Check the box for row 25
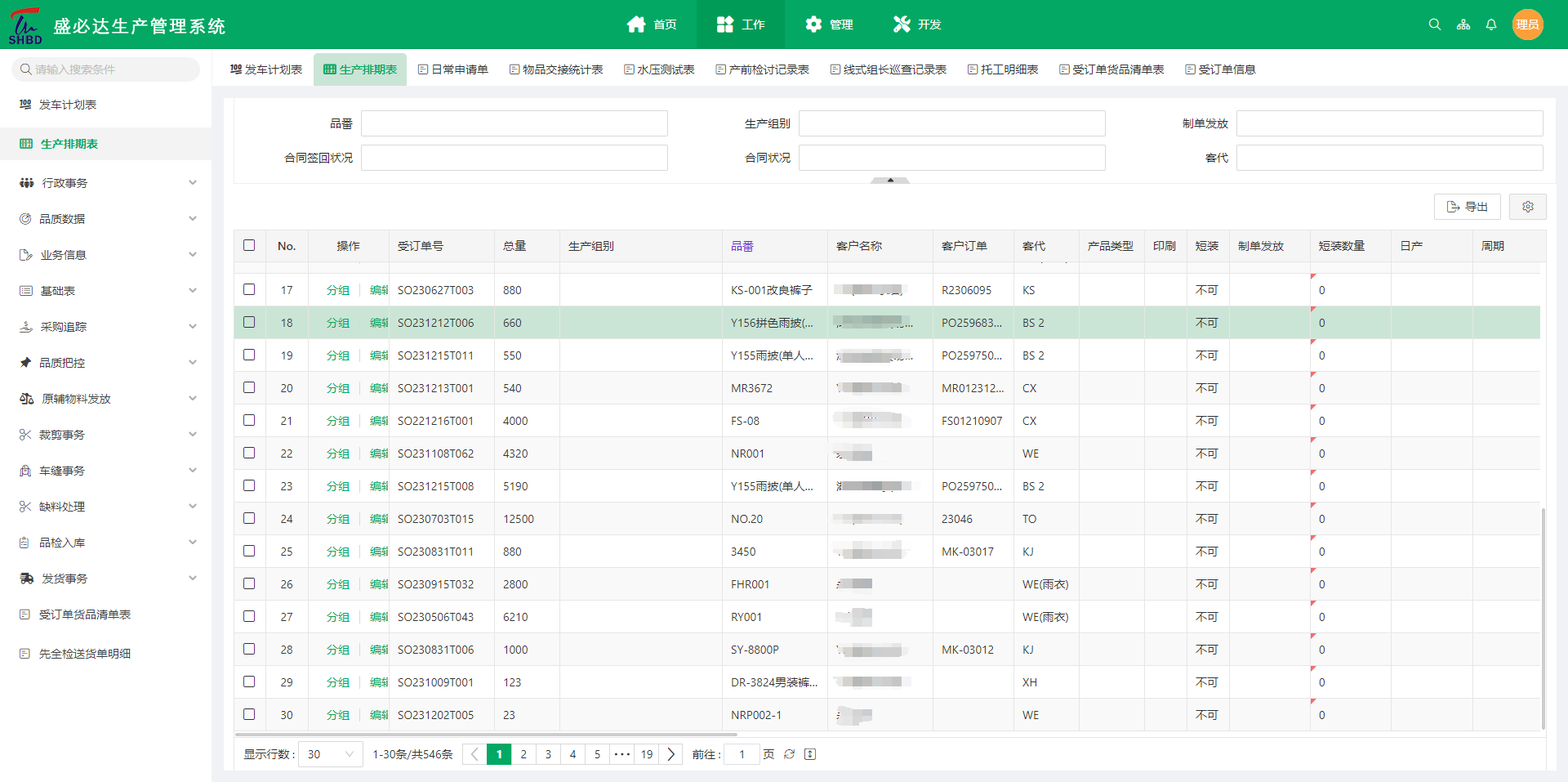Image resolution: width=1568 pixels, height=782 pixels. coord(249,551)
